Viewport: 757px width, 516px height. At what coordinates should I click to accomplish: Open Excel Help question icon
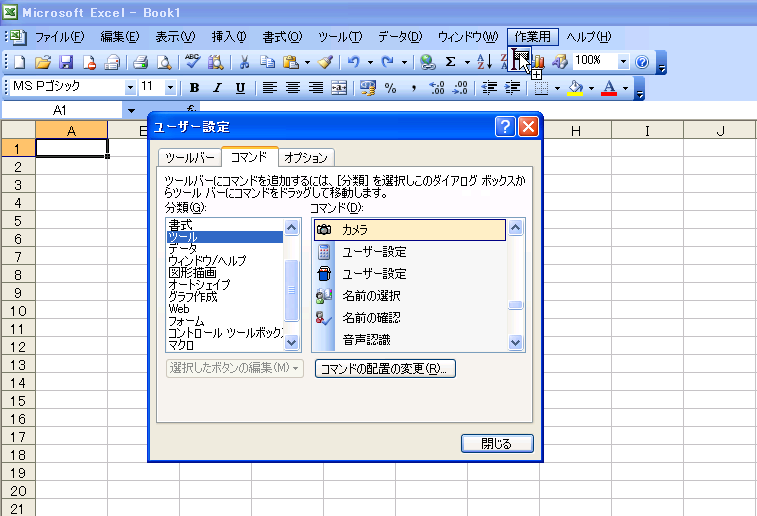tap(642, 62)
